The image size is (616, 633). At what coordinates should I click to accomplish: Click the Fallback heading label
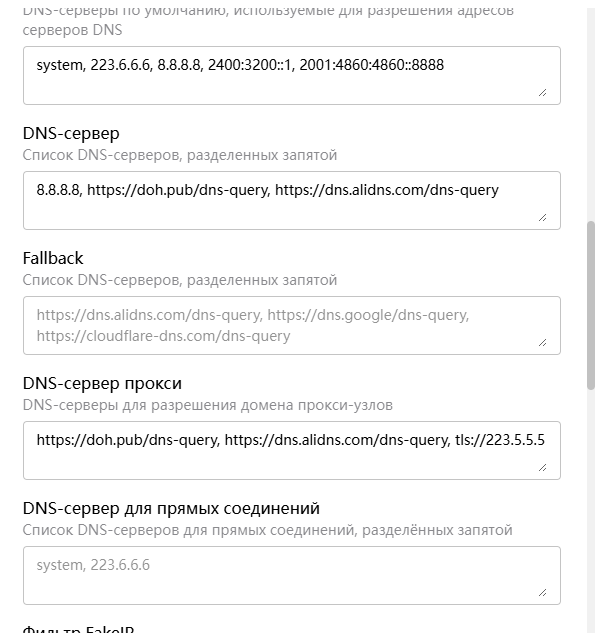53,258
